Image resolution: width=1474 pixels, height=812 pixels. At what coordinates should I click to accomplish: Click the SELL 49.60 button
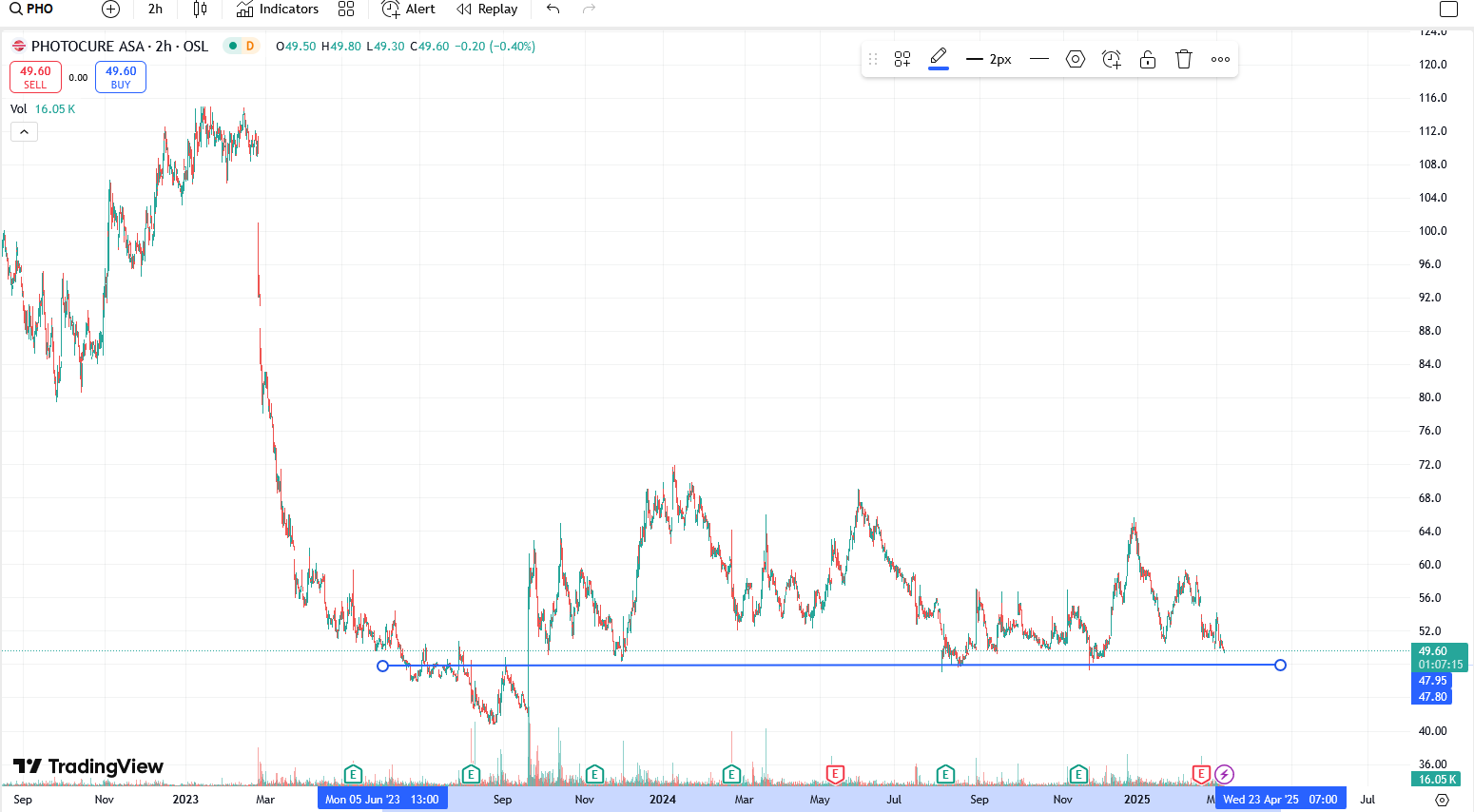(35, 77)
